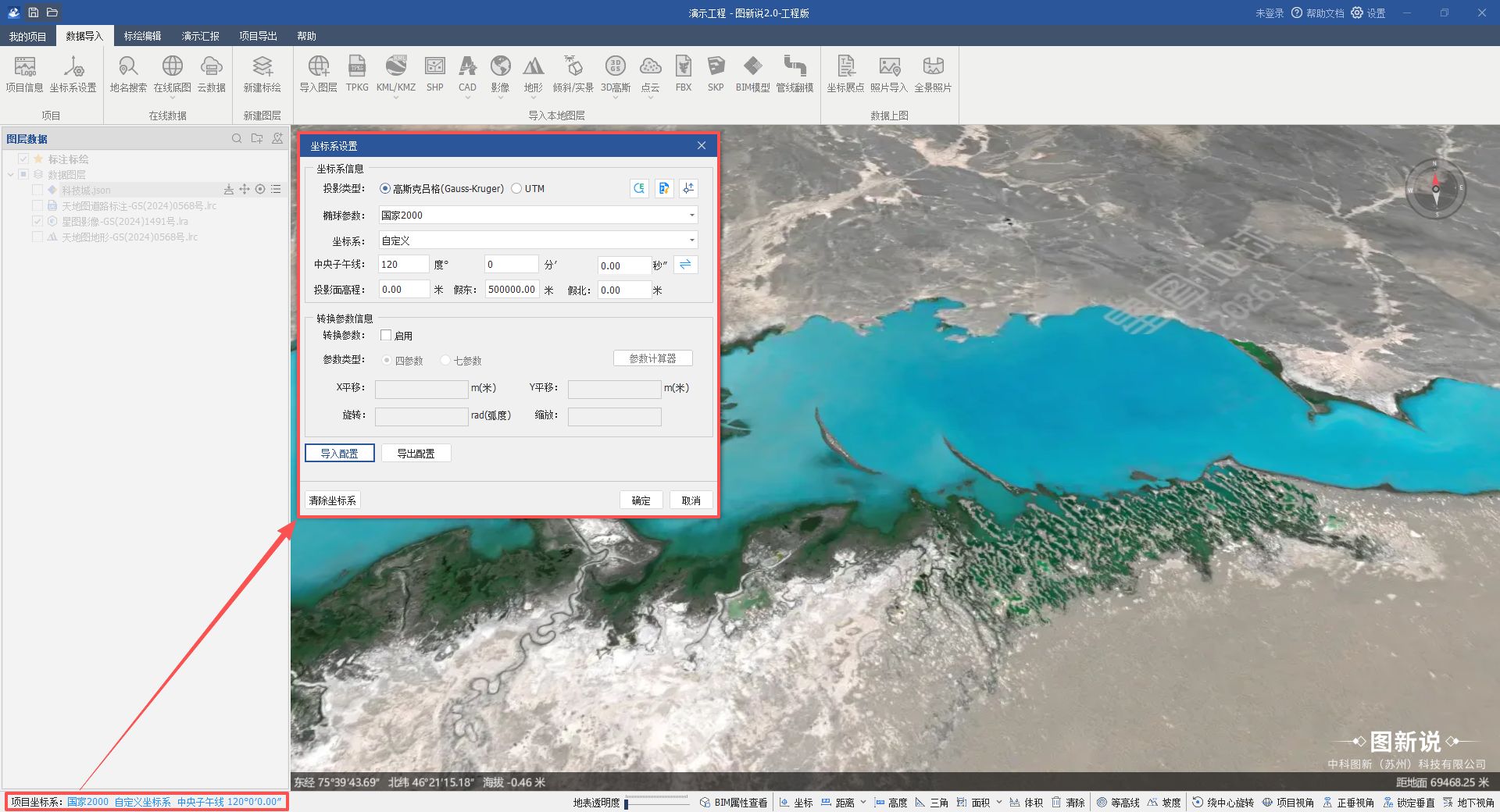
Task: Import 点云 point cloud data
Action: click(x=650, y=75)
